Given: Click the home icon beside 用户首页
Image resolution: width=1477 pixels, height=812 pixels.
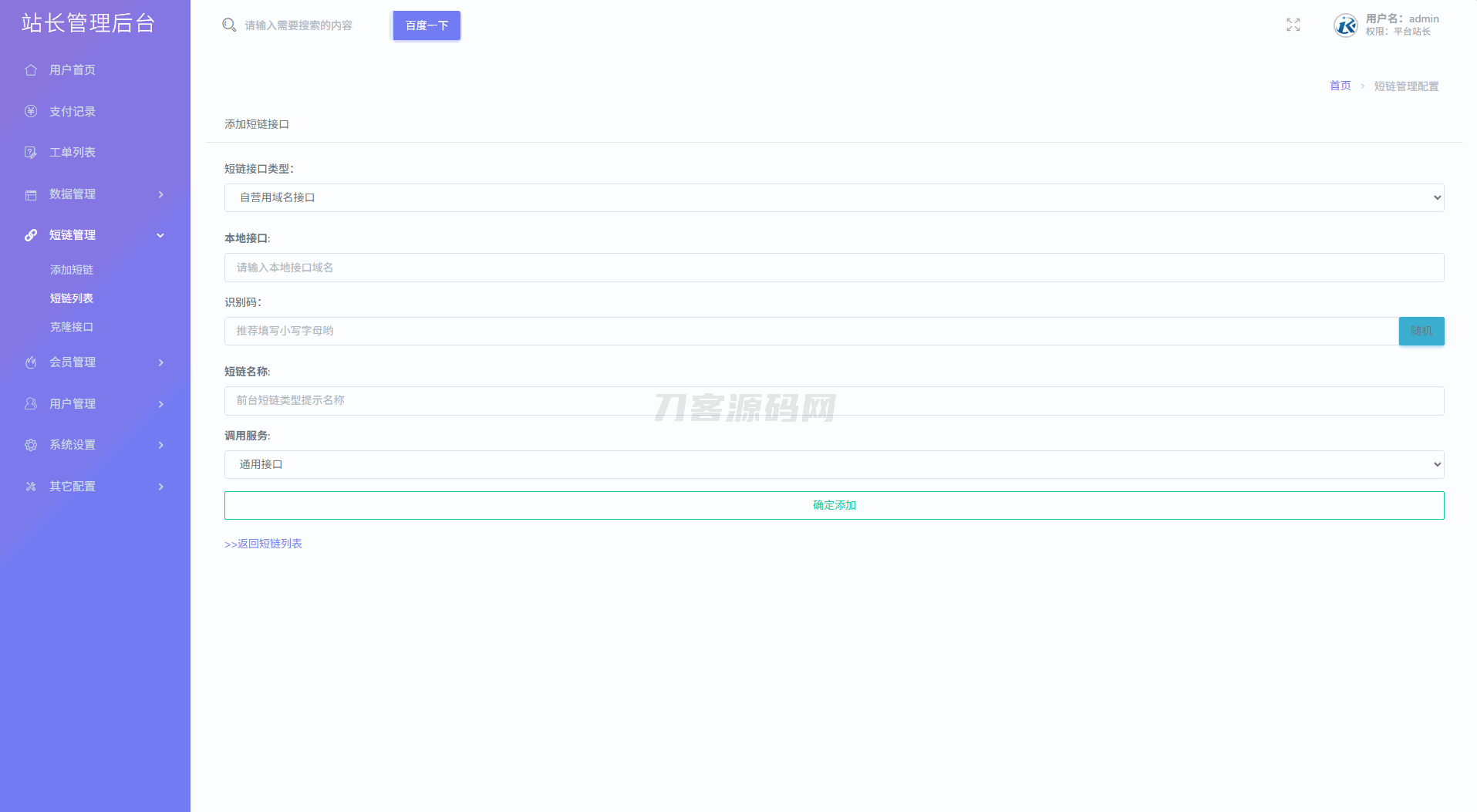Looking at the screenshot, I should (31, 70).
